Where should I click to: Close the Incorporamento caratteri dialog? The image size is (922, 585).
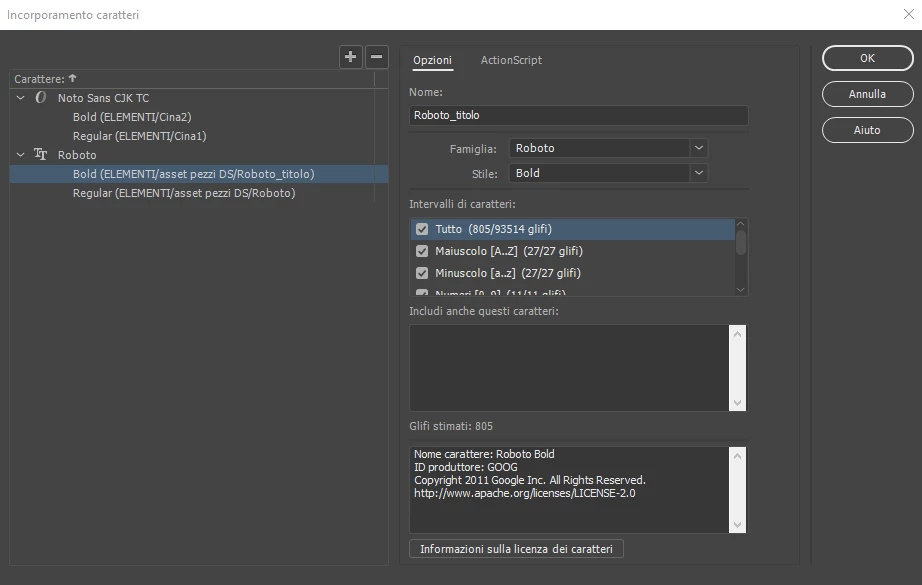(x=908, y=14)
